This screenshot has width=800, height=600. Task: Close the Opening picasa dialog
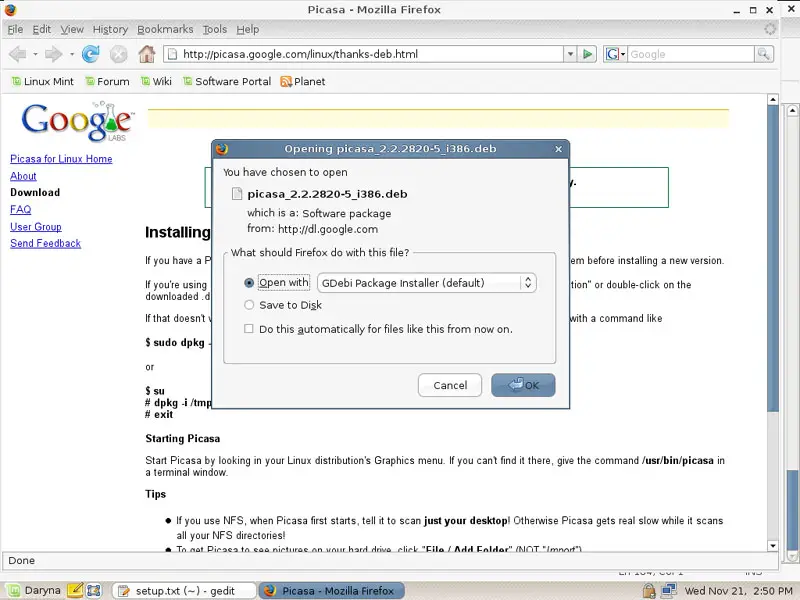[559, 149]
